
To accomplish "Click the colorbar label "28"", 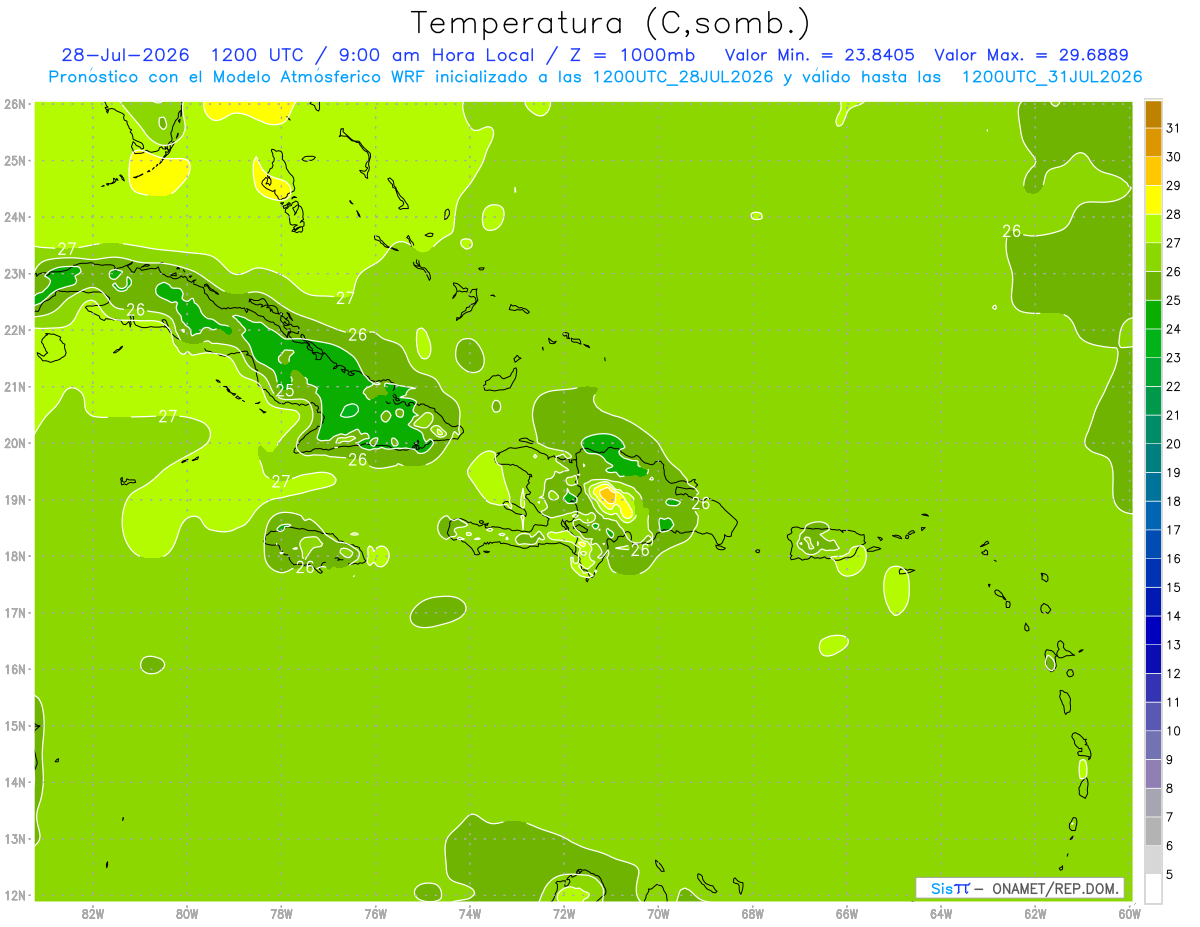I will pos(1174,214).
